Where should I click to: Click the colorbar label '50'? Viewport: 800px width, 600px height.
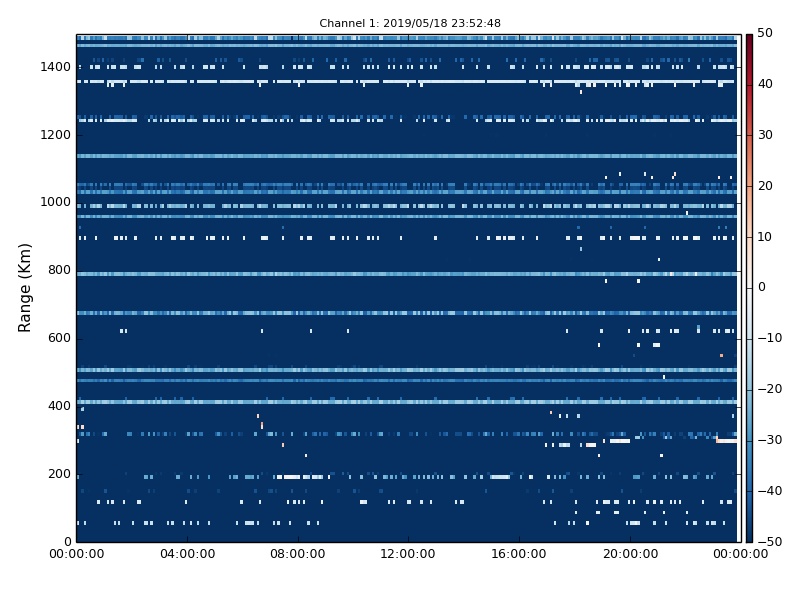pos(765,33)
